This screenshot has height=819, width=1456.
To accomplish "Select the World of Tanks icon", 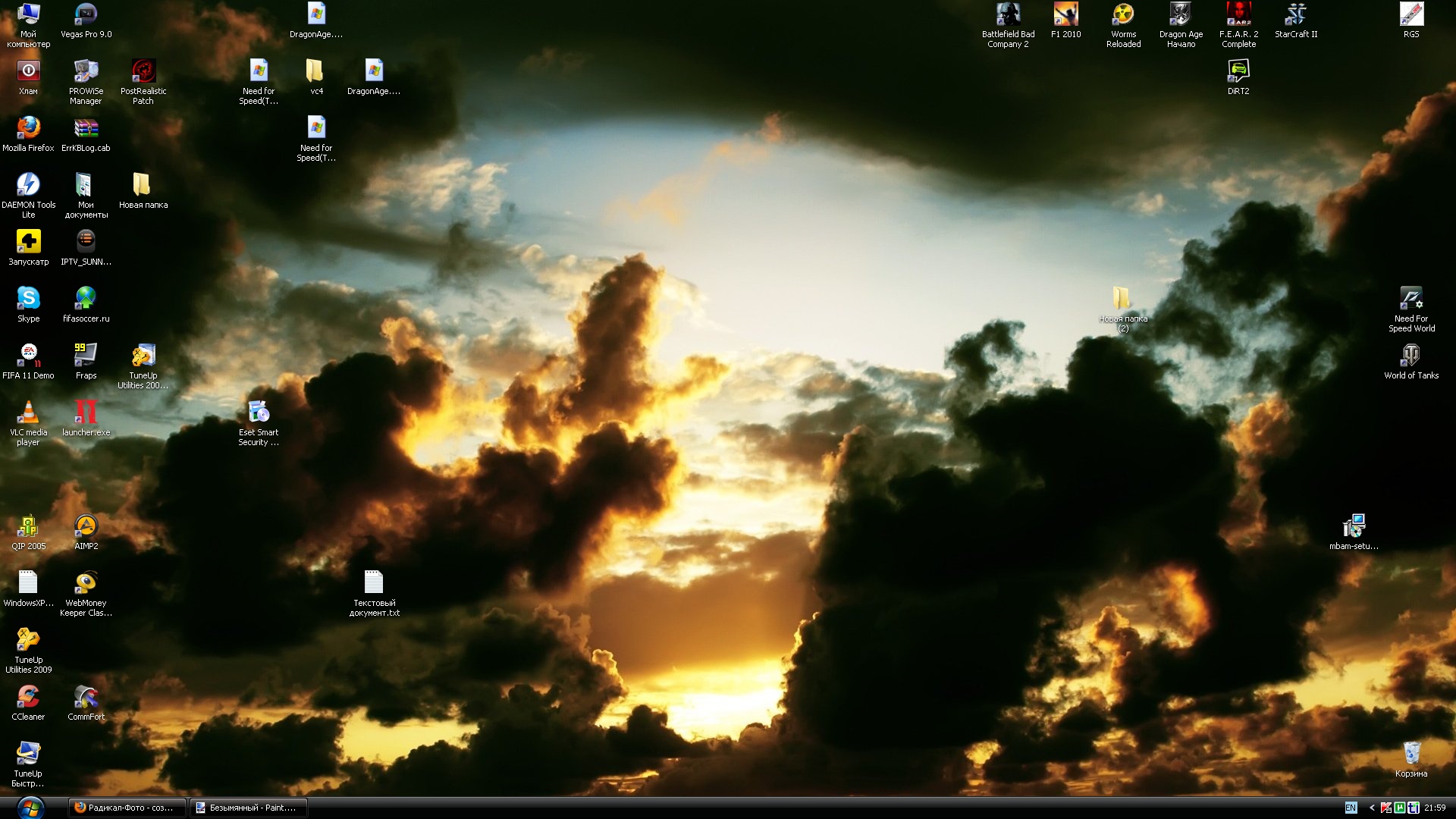I will click(x=1410, y=356).
